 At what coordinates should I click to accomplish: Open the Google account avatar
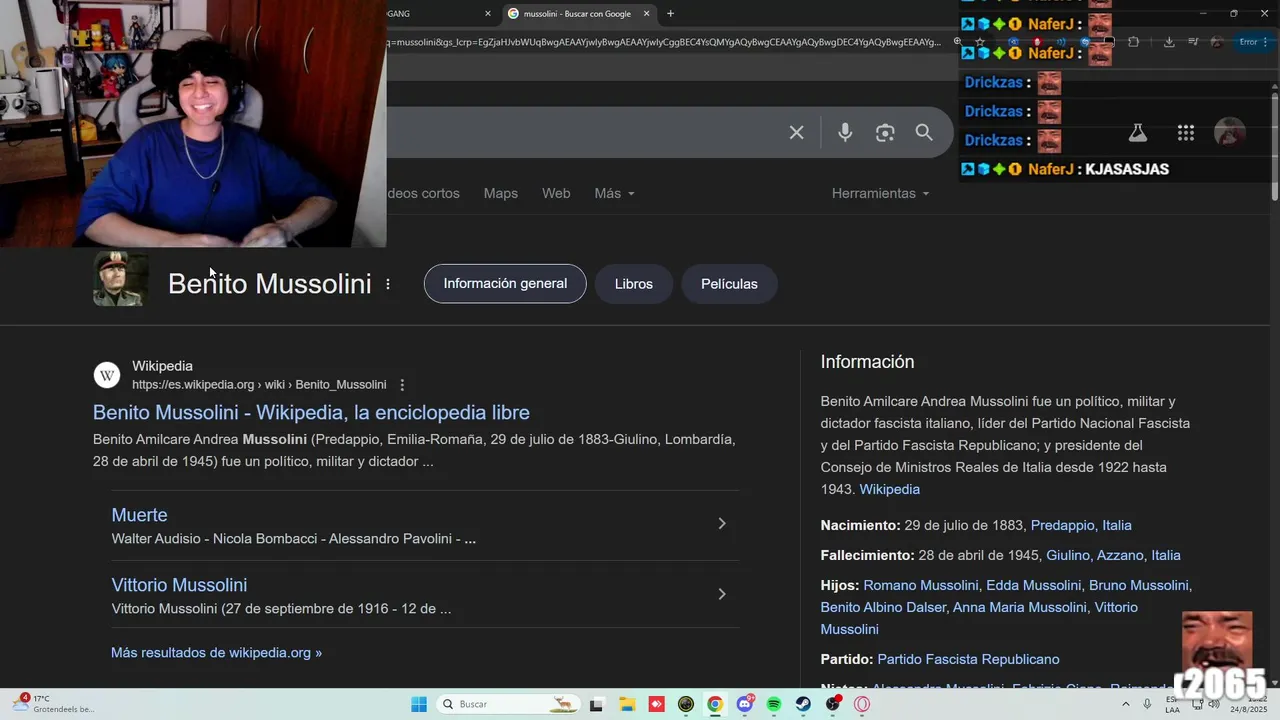pos(1229,132)
